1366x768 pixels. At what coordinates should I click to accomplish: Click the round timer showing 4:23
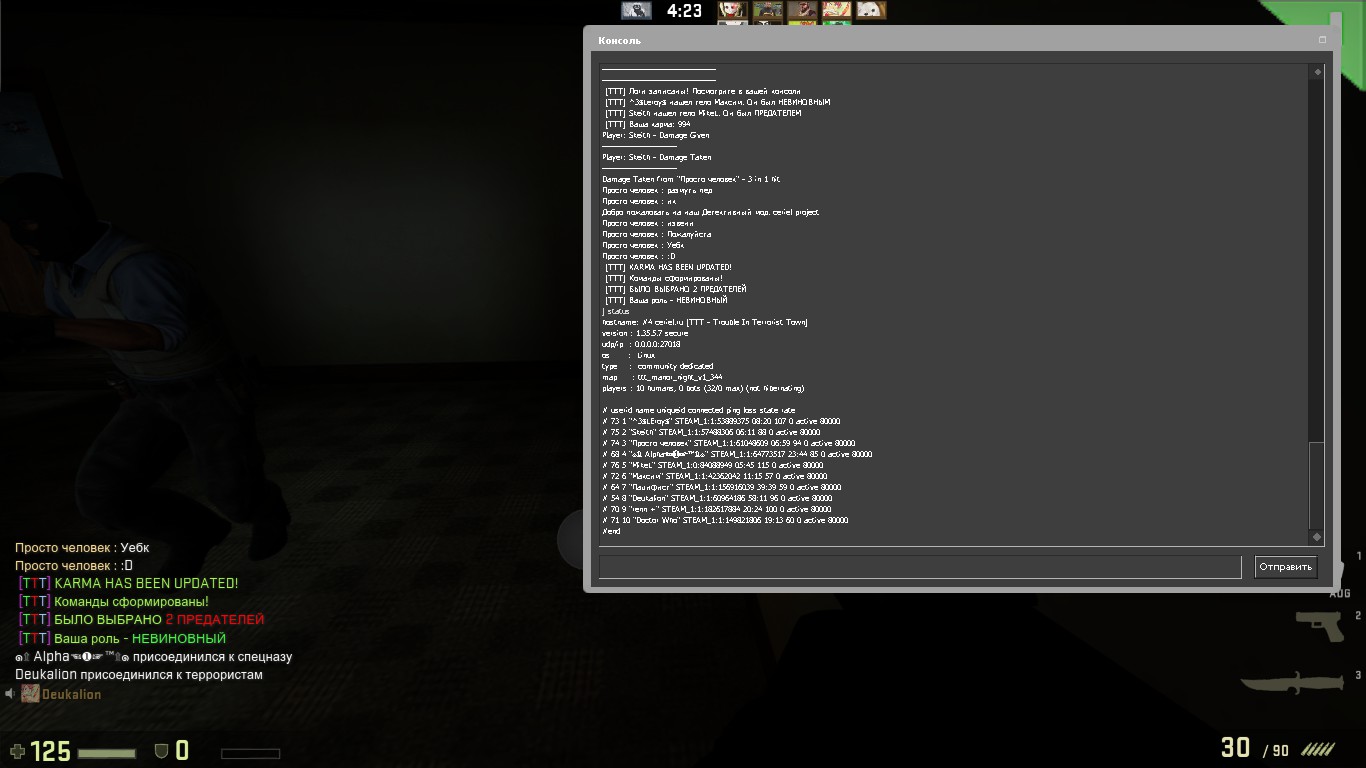(x=684, y=11)
